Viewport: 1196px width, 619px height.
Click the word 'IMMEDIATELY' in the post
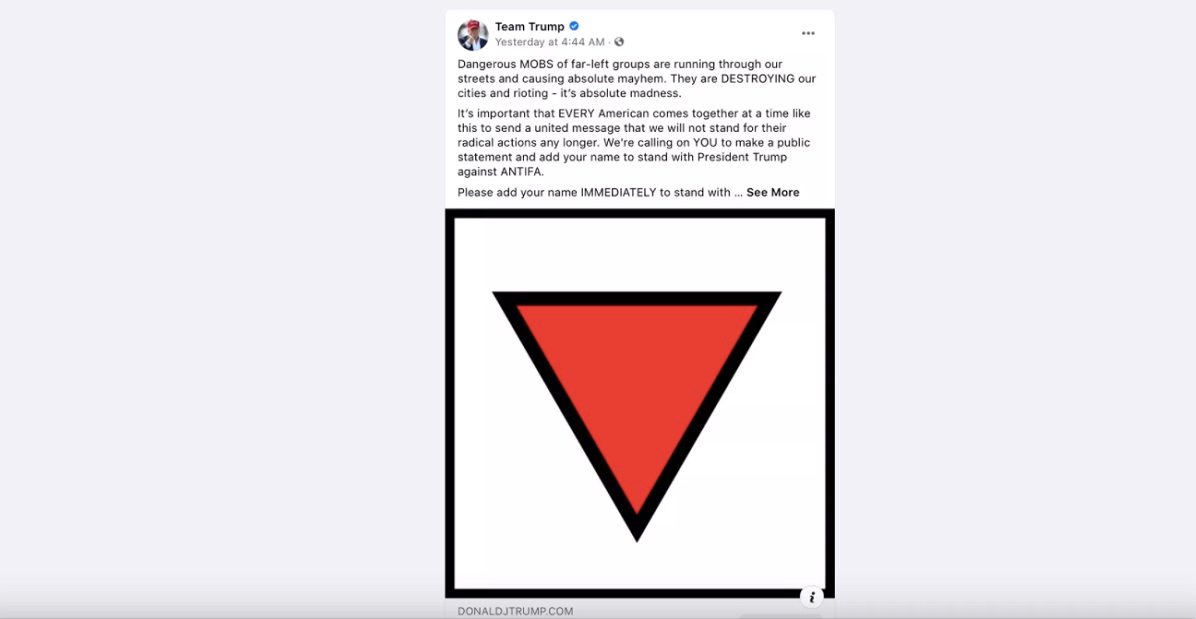619,192
